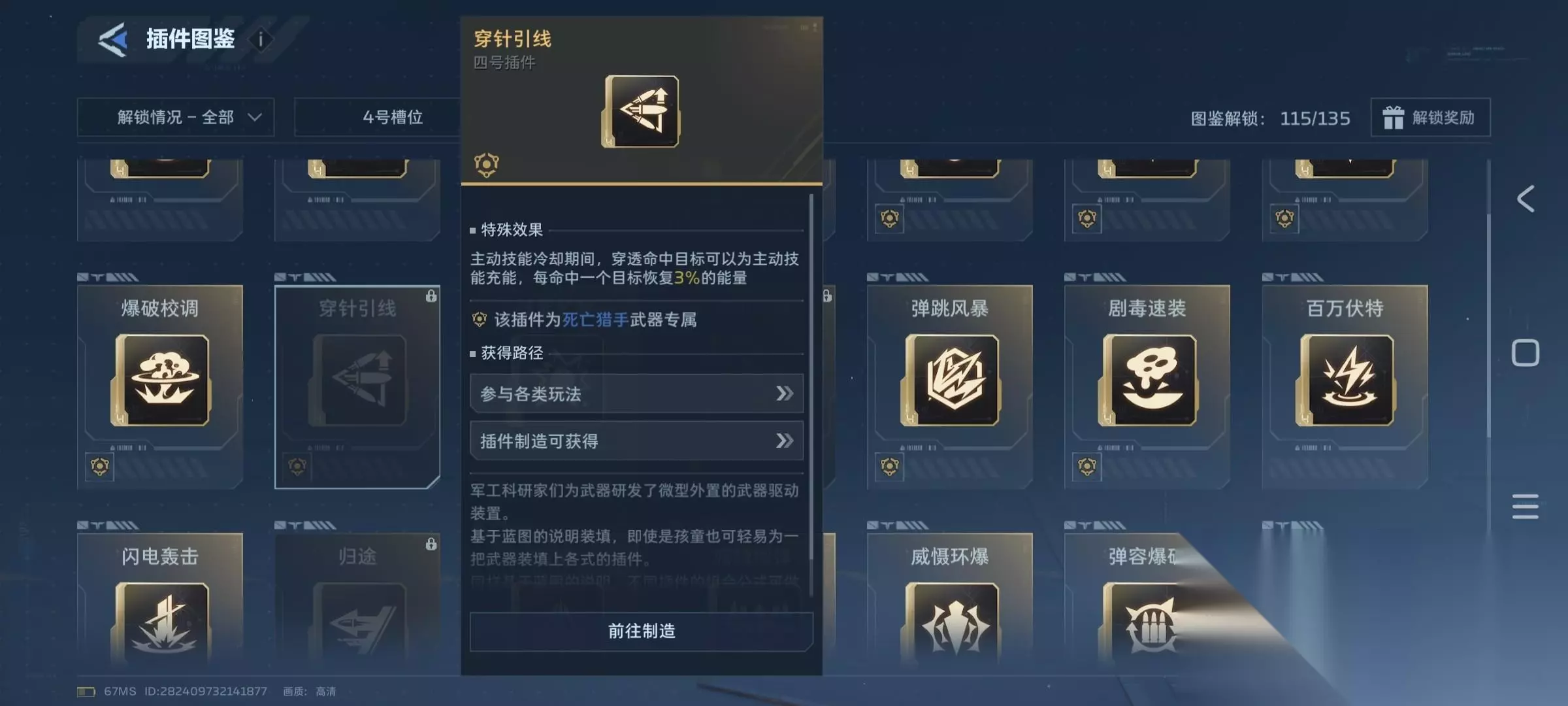Click the detail panel's vertical scrollbar
1568x706 pixels.
[x=811, y=395]
